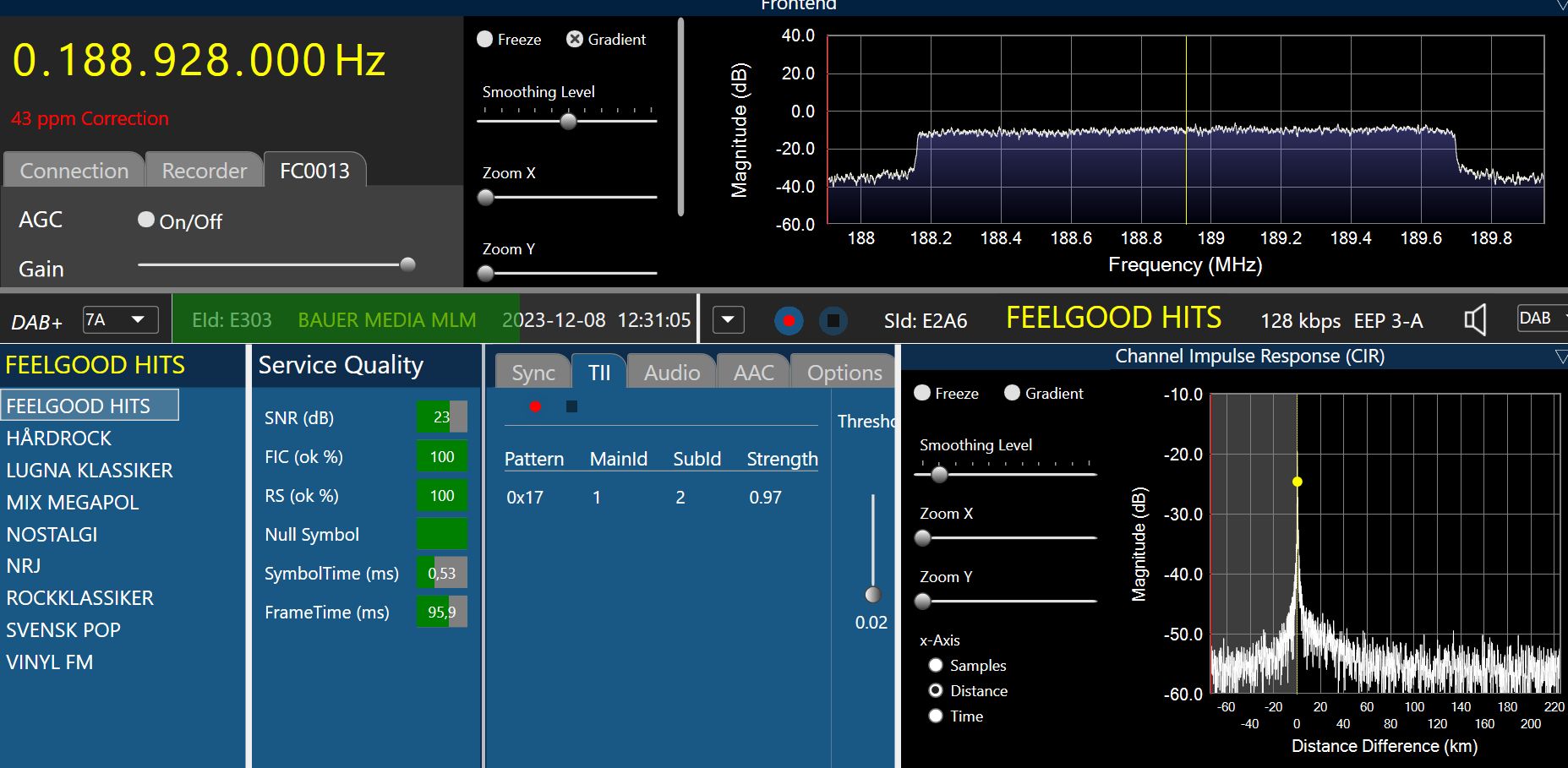Click the Gain slider handle
1568x768 pixels.
tap(407, 264)
